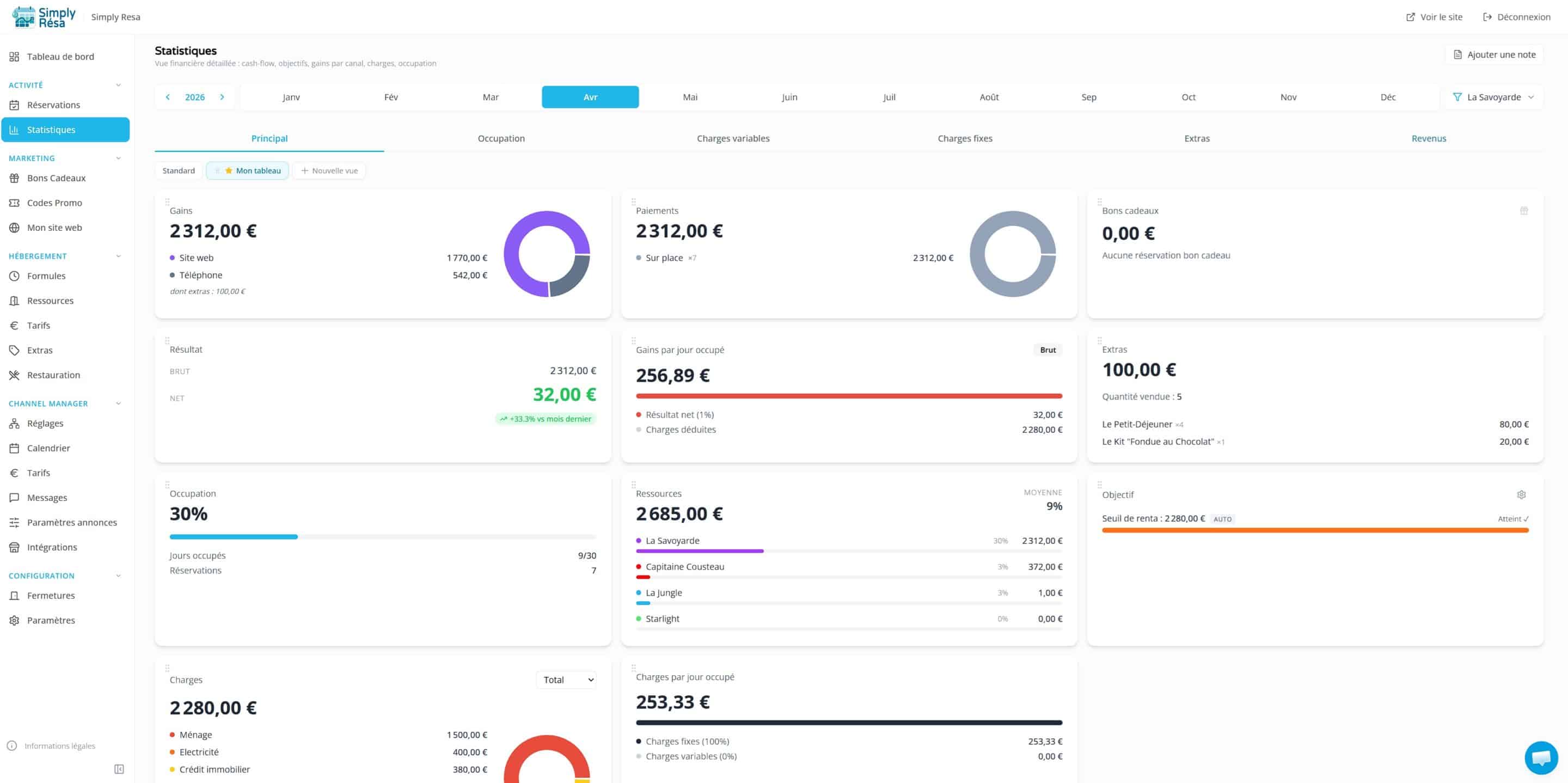Select the Mai month tab
The height and width of the screenshot is (783, 1568).
click(x=690, y=97)
